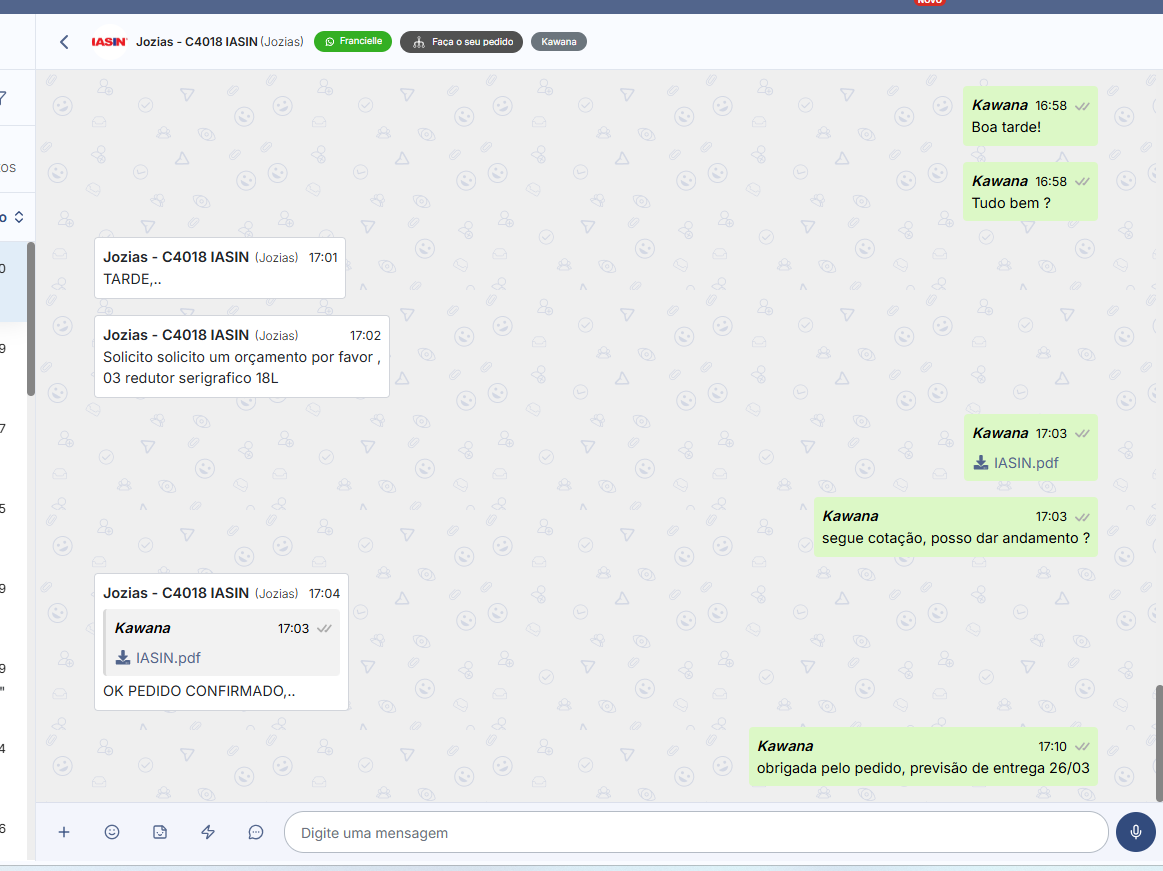Download IASIN.pdf from Kawana's 17:03 message
The height and width of the screenshot is (871, 1163).
click(1016, 463)
